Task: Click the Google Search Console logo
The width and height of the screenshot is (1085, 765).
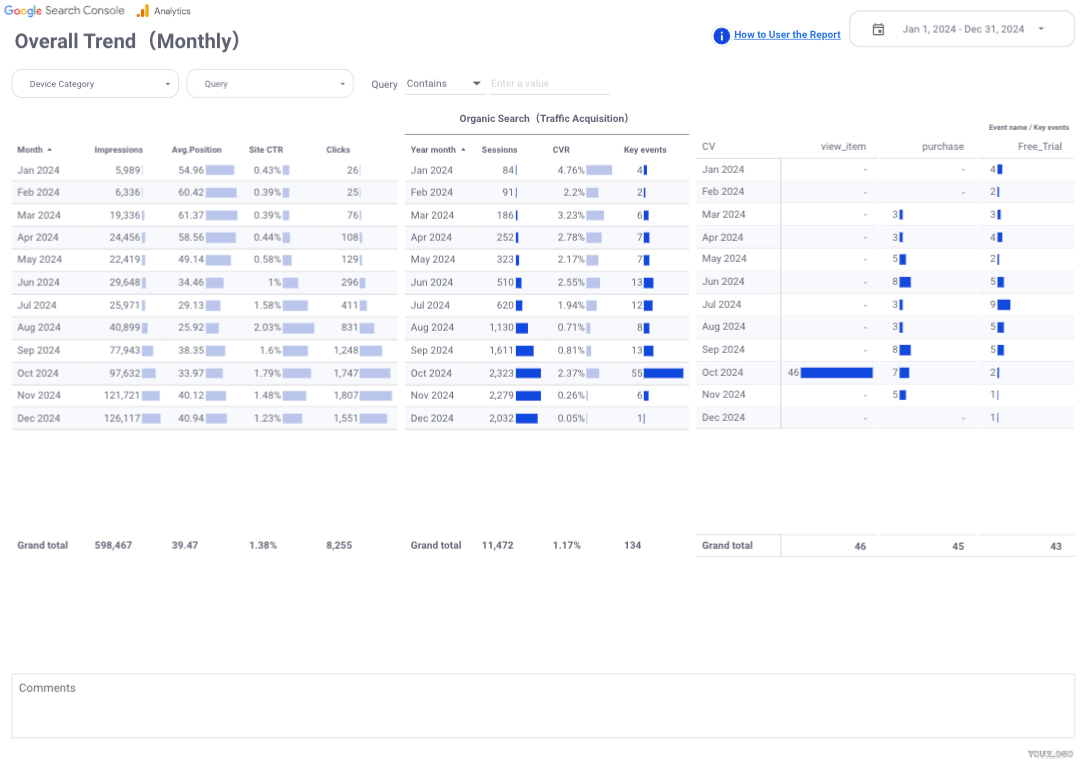Action: (64, 11)
